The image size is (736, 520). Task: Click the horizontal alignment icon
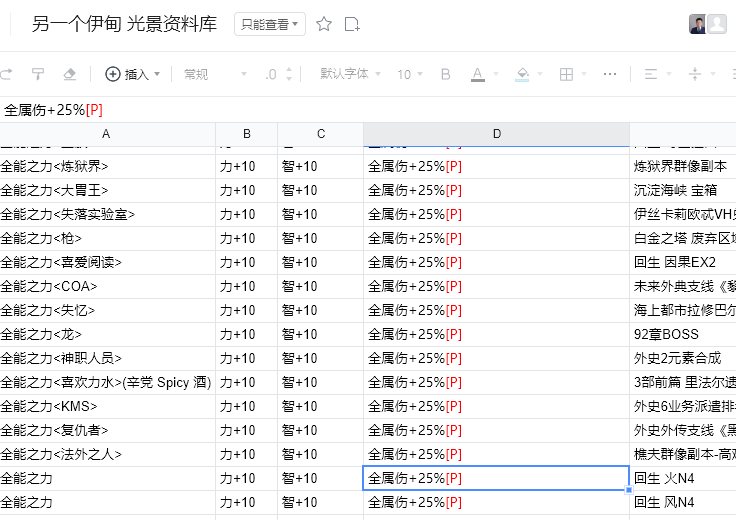click(x=656, y=74)
